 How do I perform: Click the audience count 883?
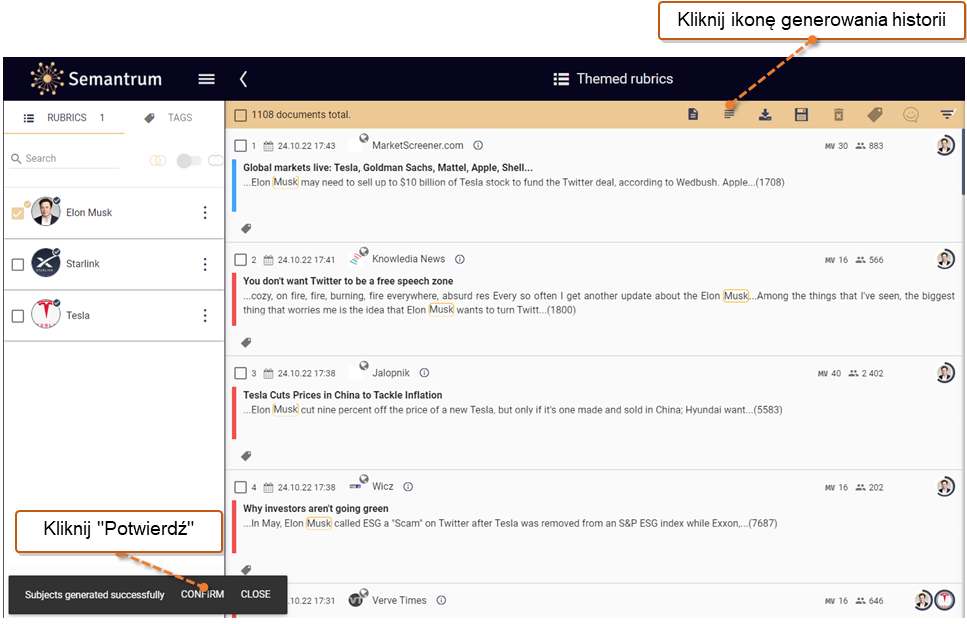pyautogui.click(x=876, y=146)
